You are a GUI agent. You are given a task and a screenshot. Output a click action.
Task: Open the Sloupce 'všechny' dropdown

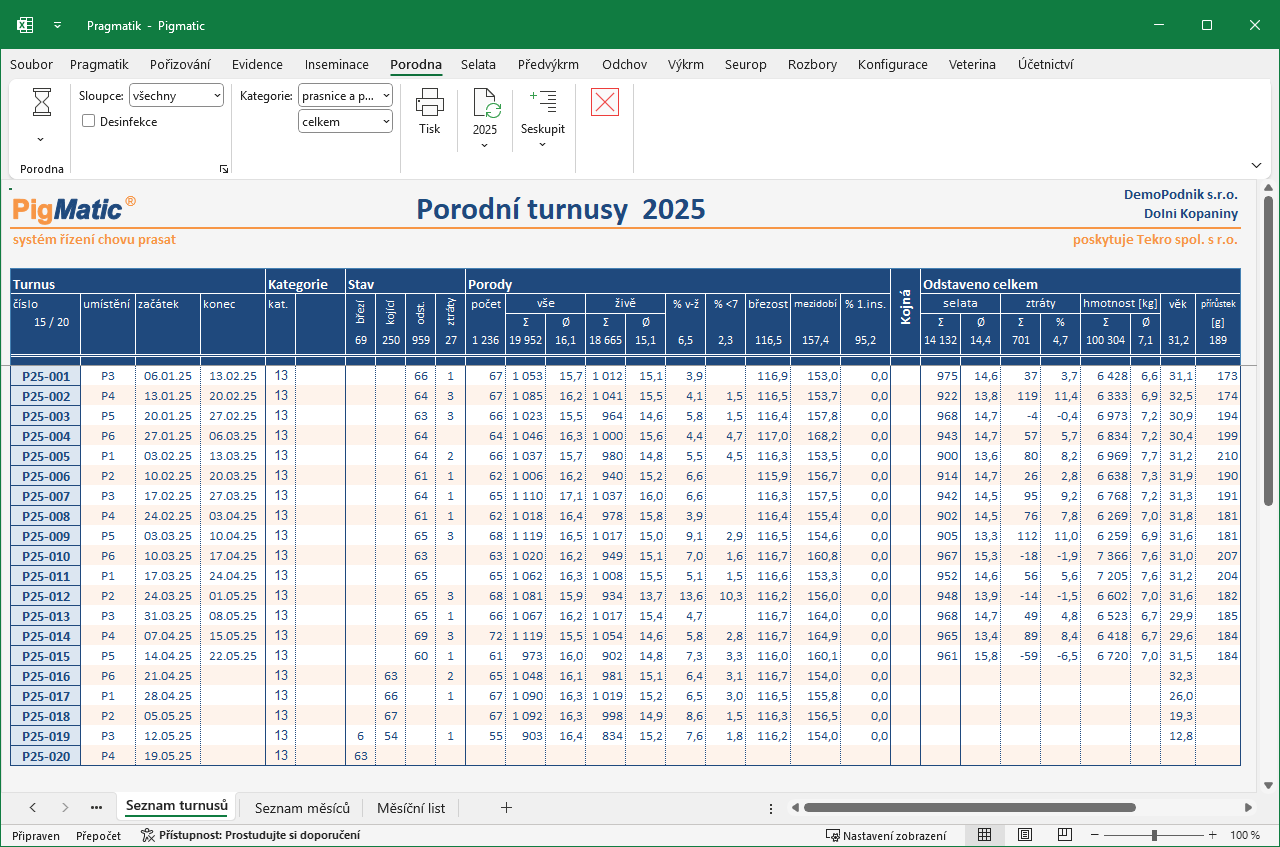176,96
